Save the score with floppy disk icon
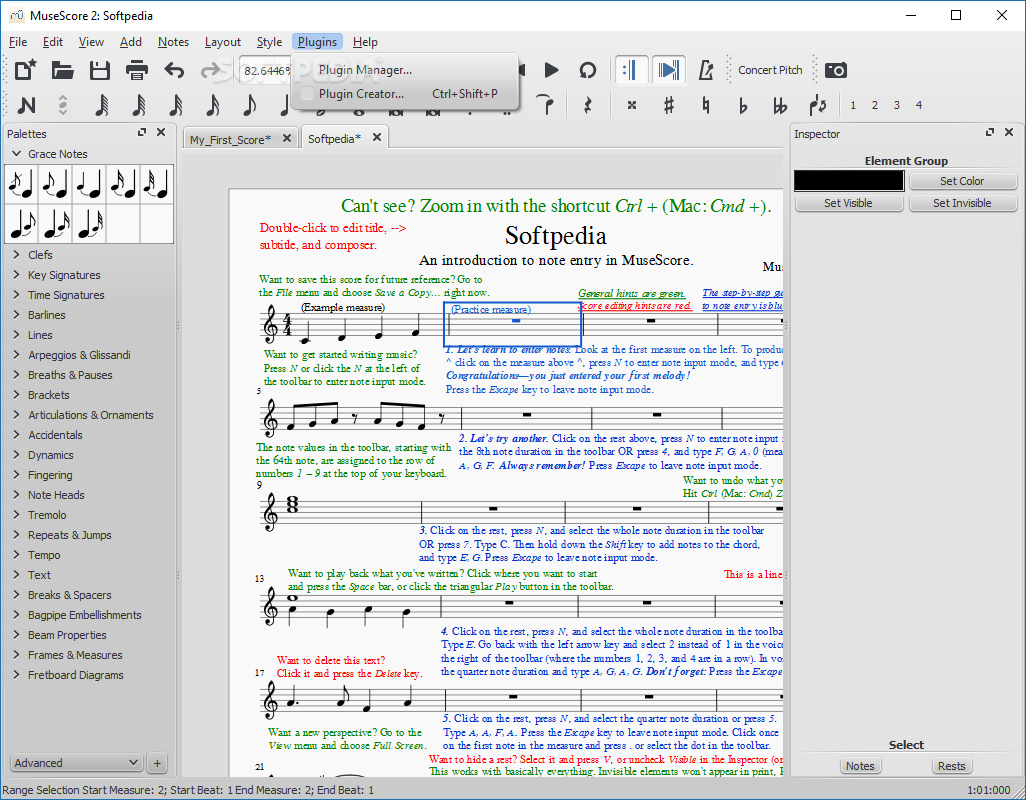This screenshot has height=800, width=1026. [99, 70]
